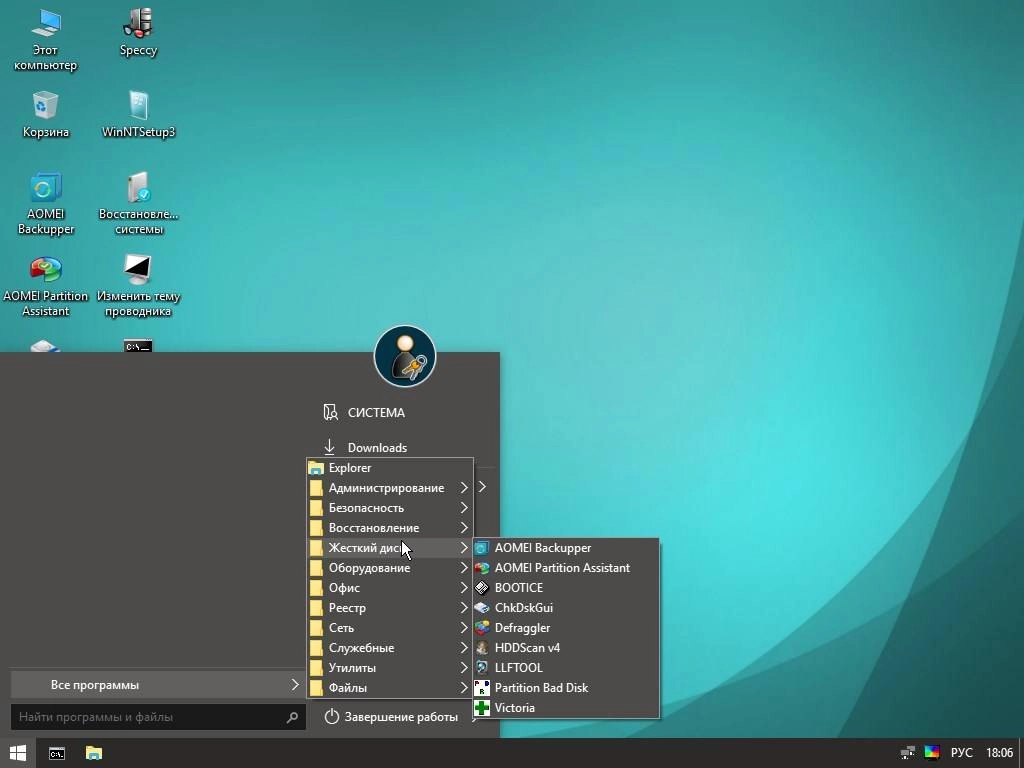This screenshot has height=768, width=1024.
Task: Expand the Оборудование folder
Action: pyautogui.click(x=390, y=568)
